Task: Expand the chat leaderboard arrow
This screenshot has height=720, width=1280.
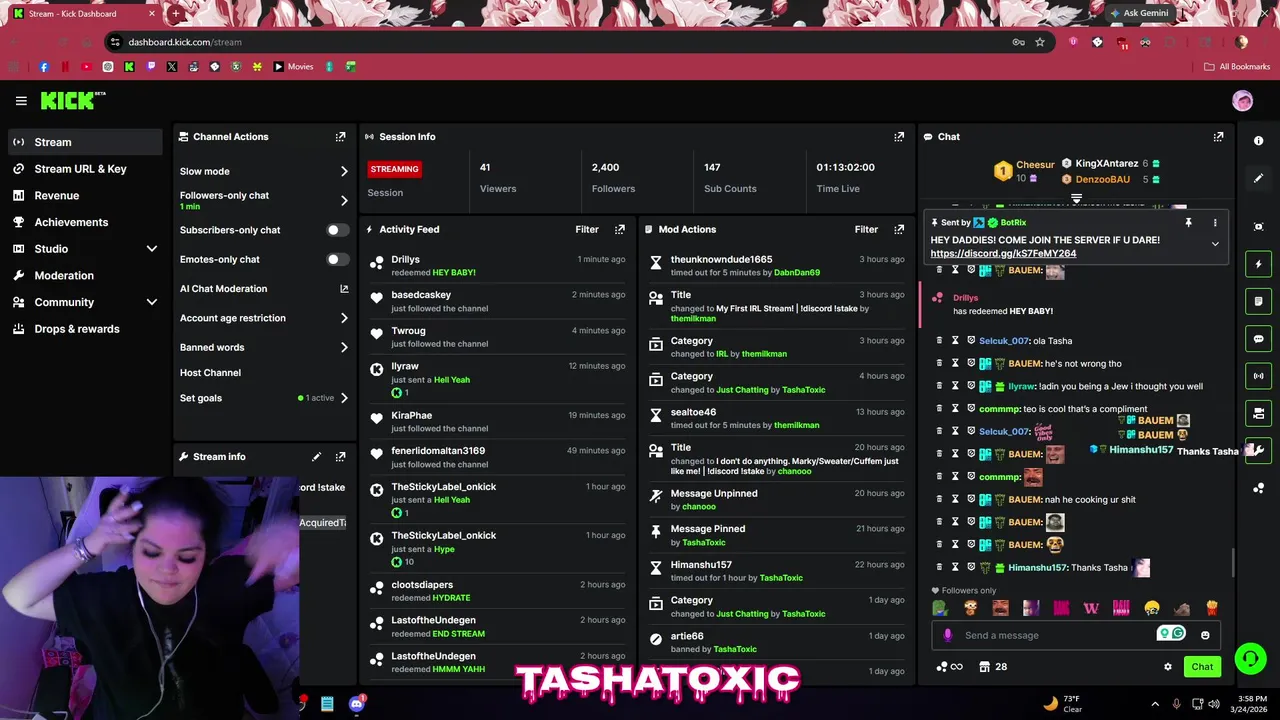Action: 1076,199
